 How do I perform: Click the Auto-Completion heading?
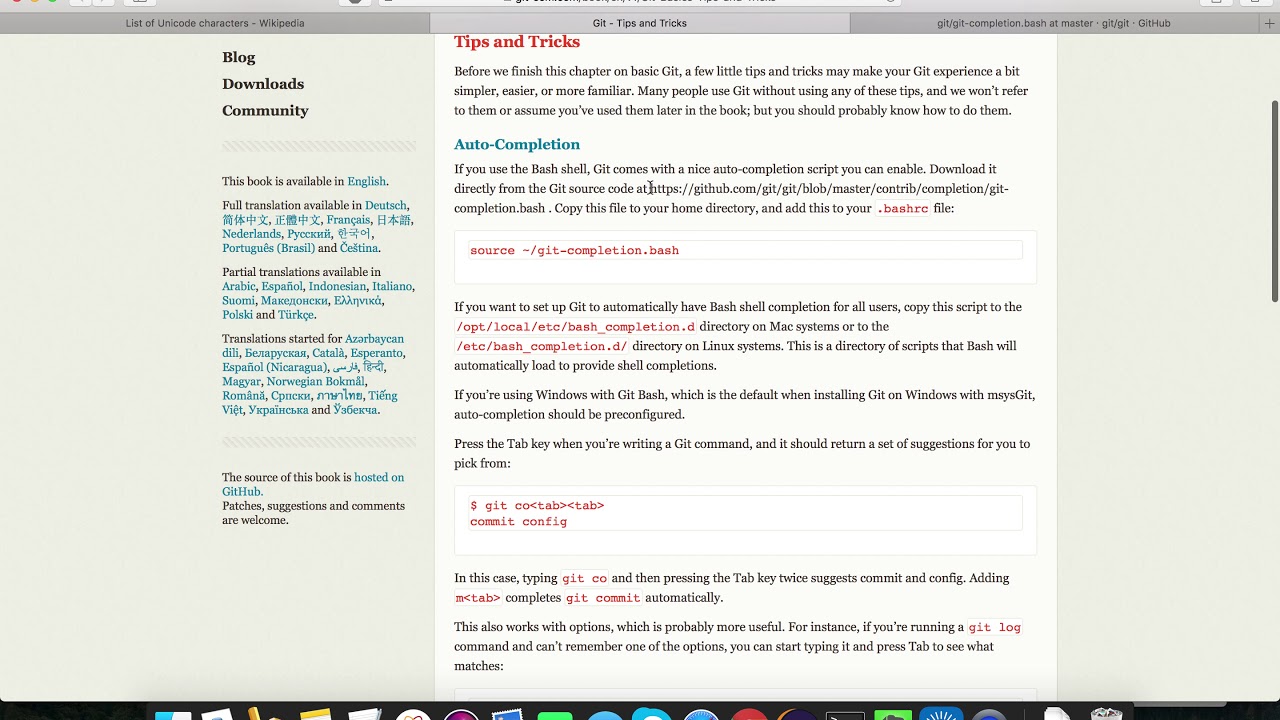[517, 144]
